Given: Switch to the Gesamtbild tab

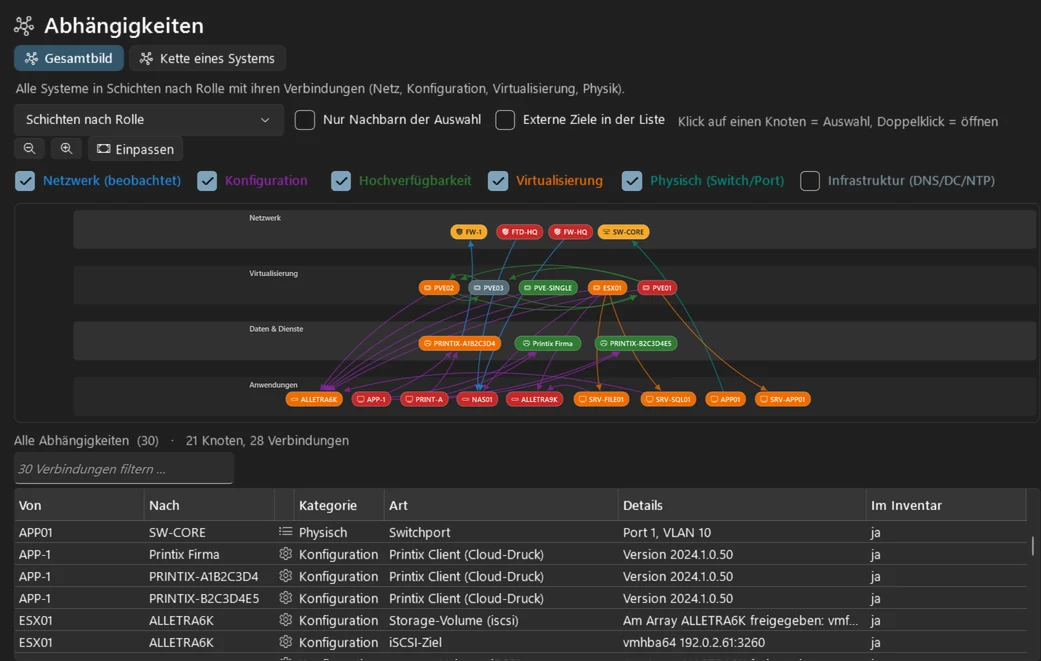Looking at the screenshot, I should click(x=69, y=58).
